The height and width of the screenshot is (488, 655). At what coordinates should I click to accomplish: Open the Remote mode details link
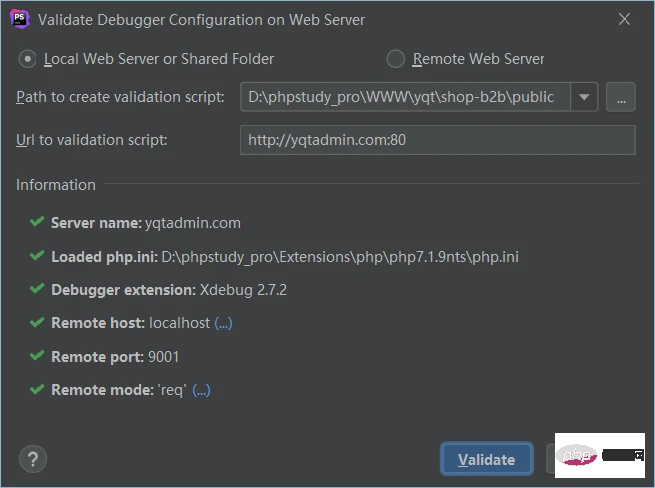pos(201,390)
